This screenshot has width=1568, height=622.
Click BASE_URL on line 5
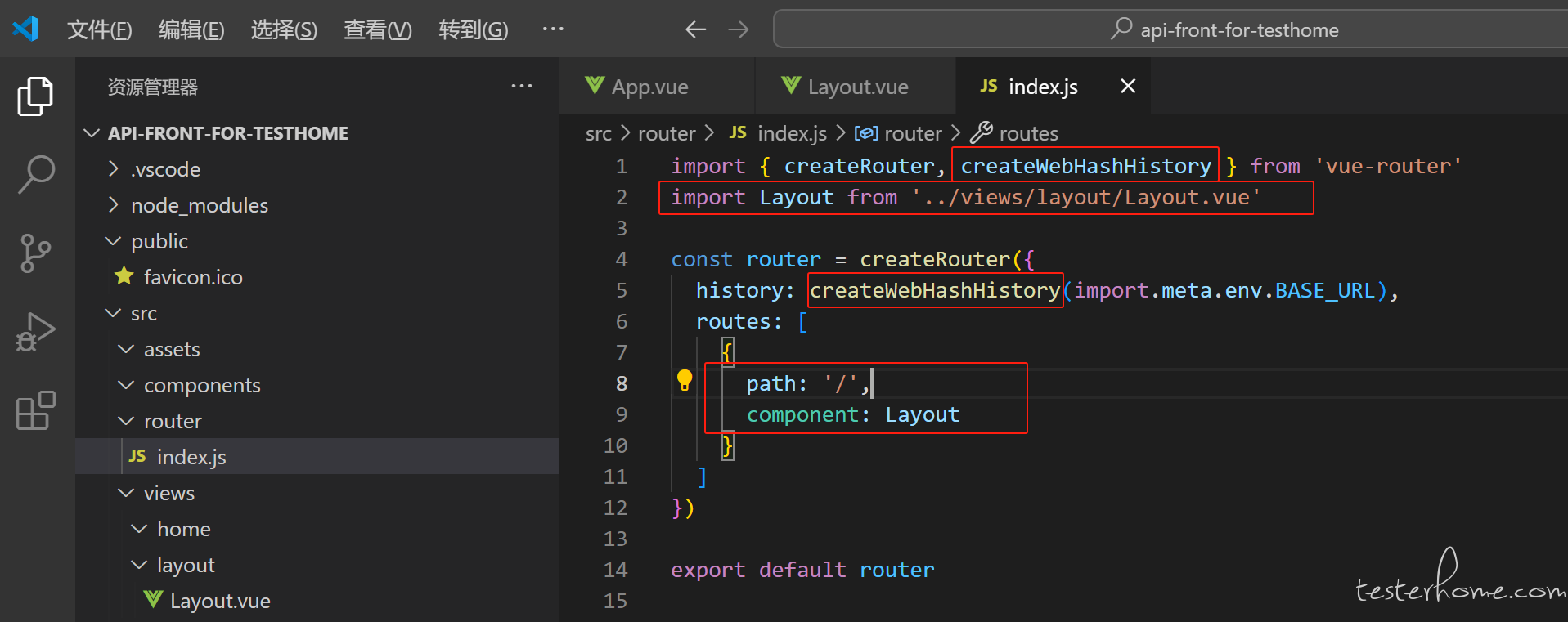pos(1325,290)
